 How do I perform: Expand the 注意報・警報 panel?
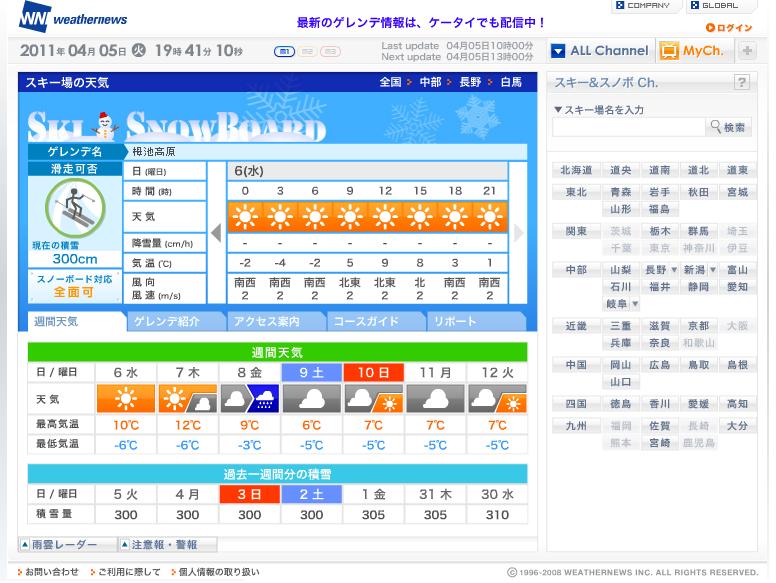(x=168, y=545)
